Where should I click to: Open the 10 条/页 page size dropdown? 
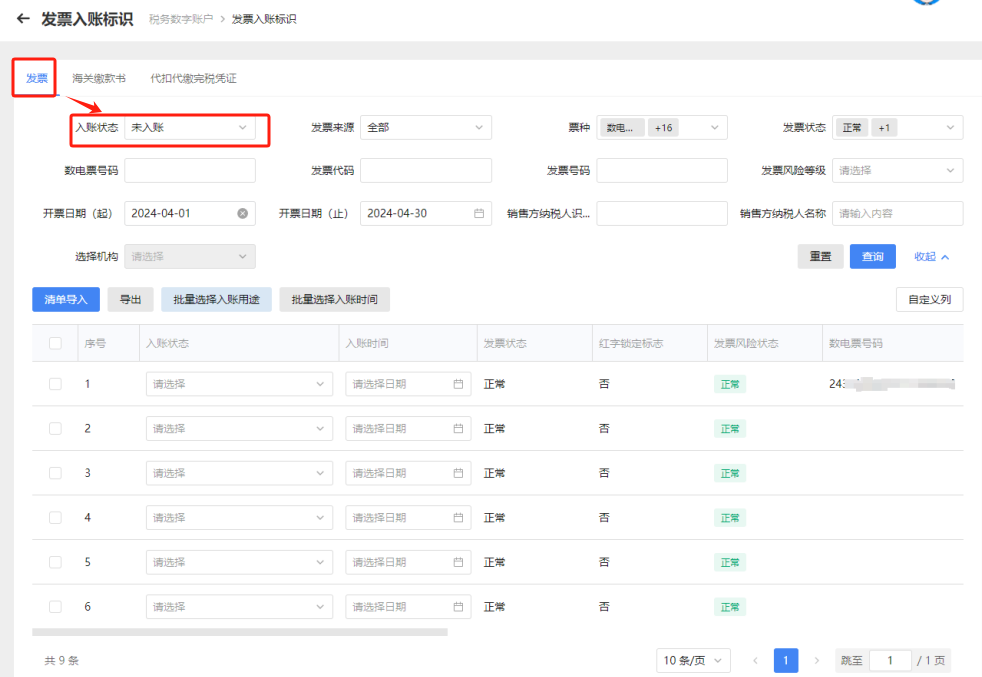point(693,660)
